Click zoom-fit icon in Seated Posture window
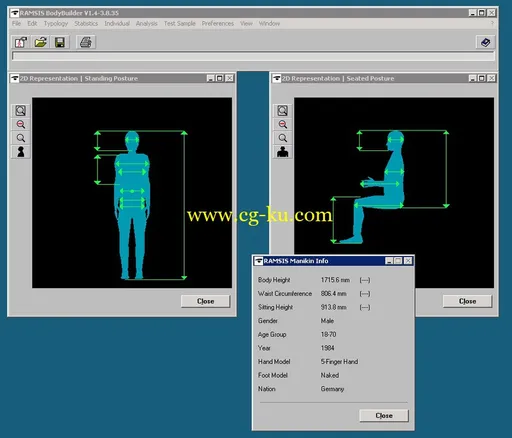Viewport: 512px width, 438px height. (283, 111)
